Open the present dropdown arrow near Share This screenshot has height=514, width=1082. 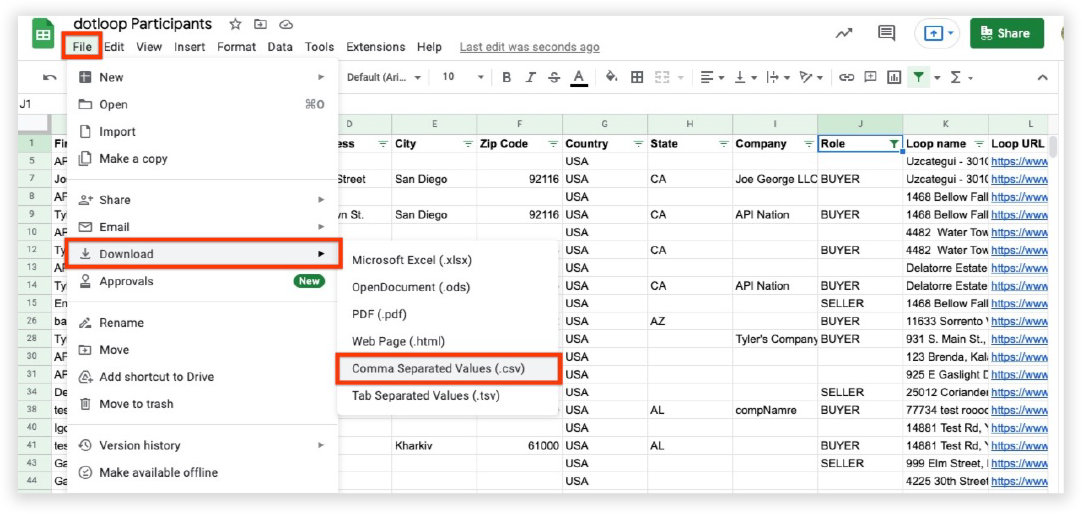tap(950, 33)
